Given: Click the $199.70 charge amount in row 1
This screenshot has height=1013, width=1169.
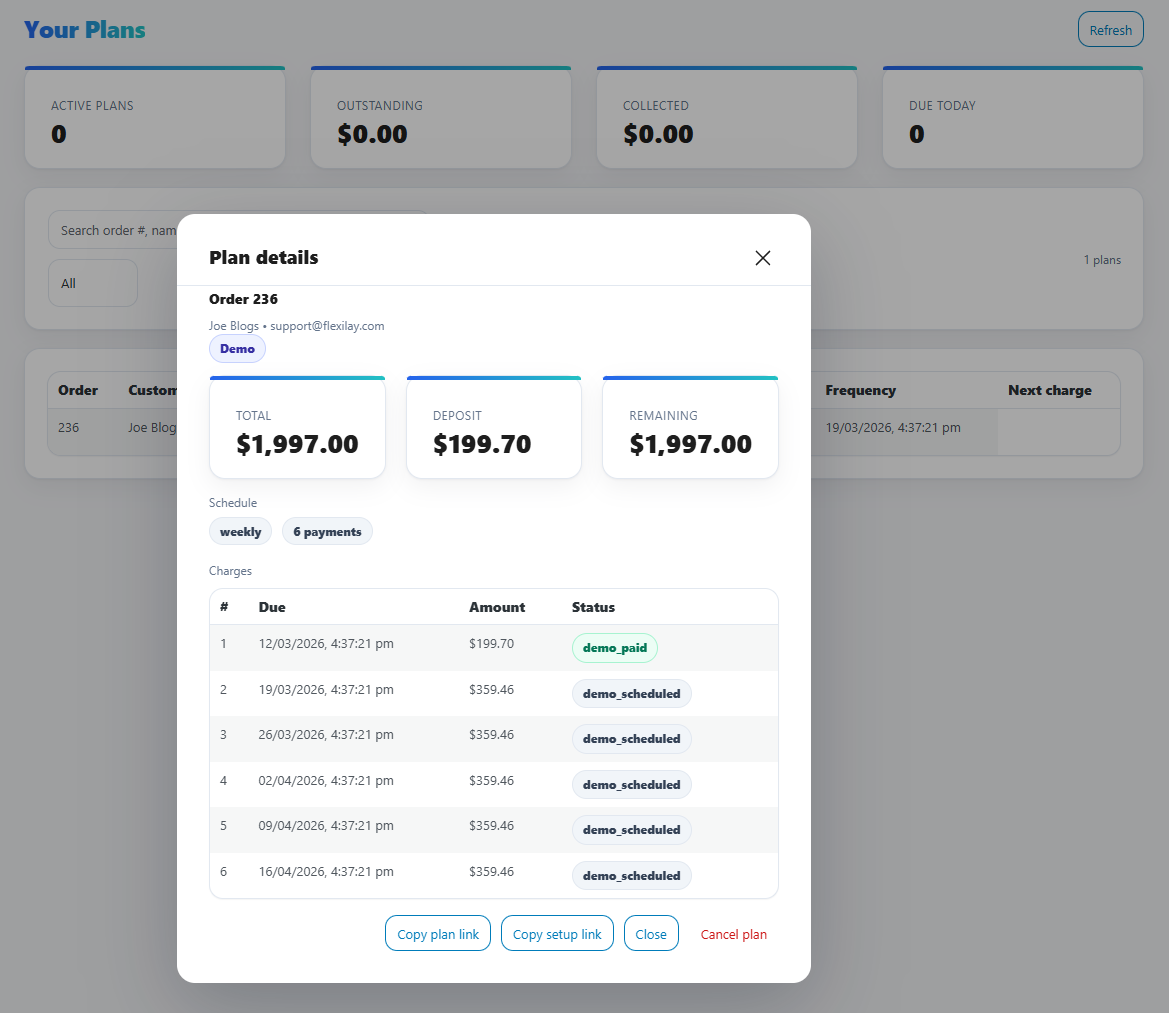Looking at the screenshot, I should click(491, 643).
